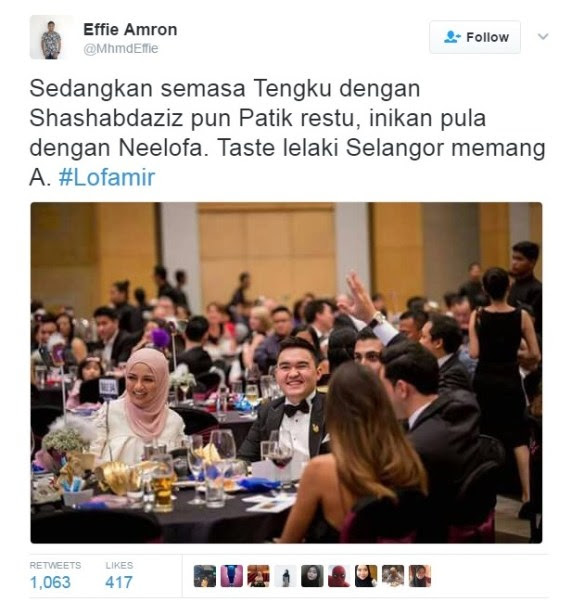Click the Follow button
Screen dimensions: 584x602
(475, 37)
